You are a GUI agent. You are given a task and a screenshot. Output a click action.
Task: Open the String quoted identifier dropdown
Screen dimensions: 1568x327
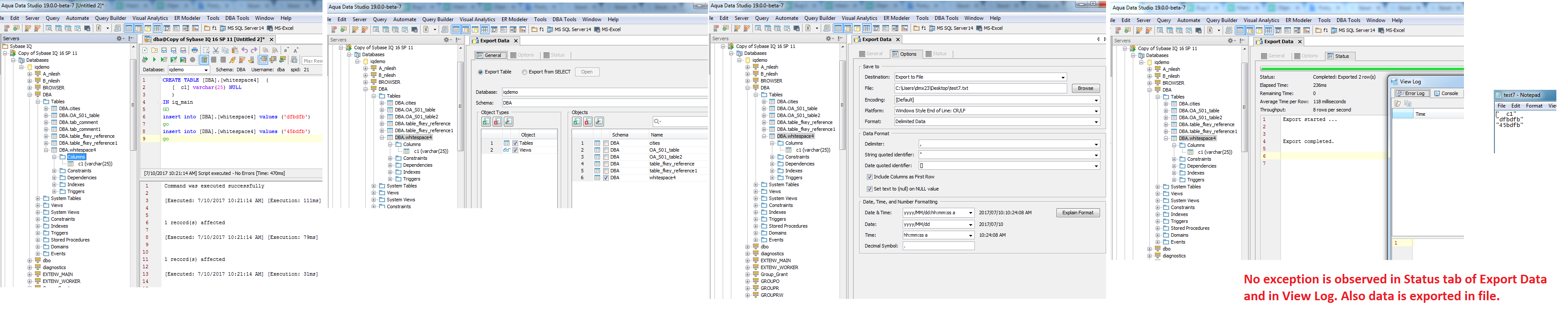(1008, 155)
